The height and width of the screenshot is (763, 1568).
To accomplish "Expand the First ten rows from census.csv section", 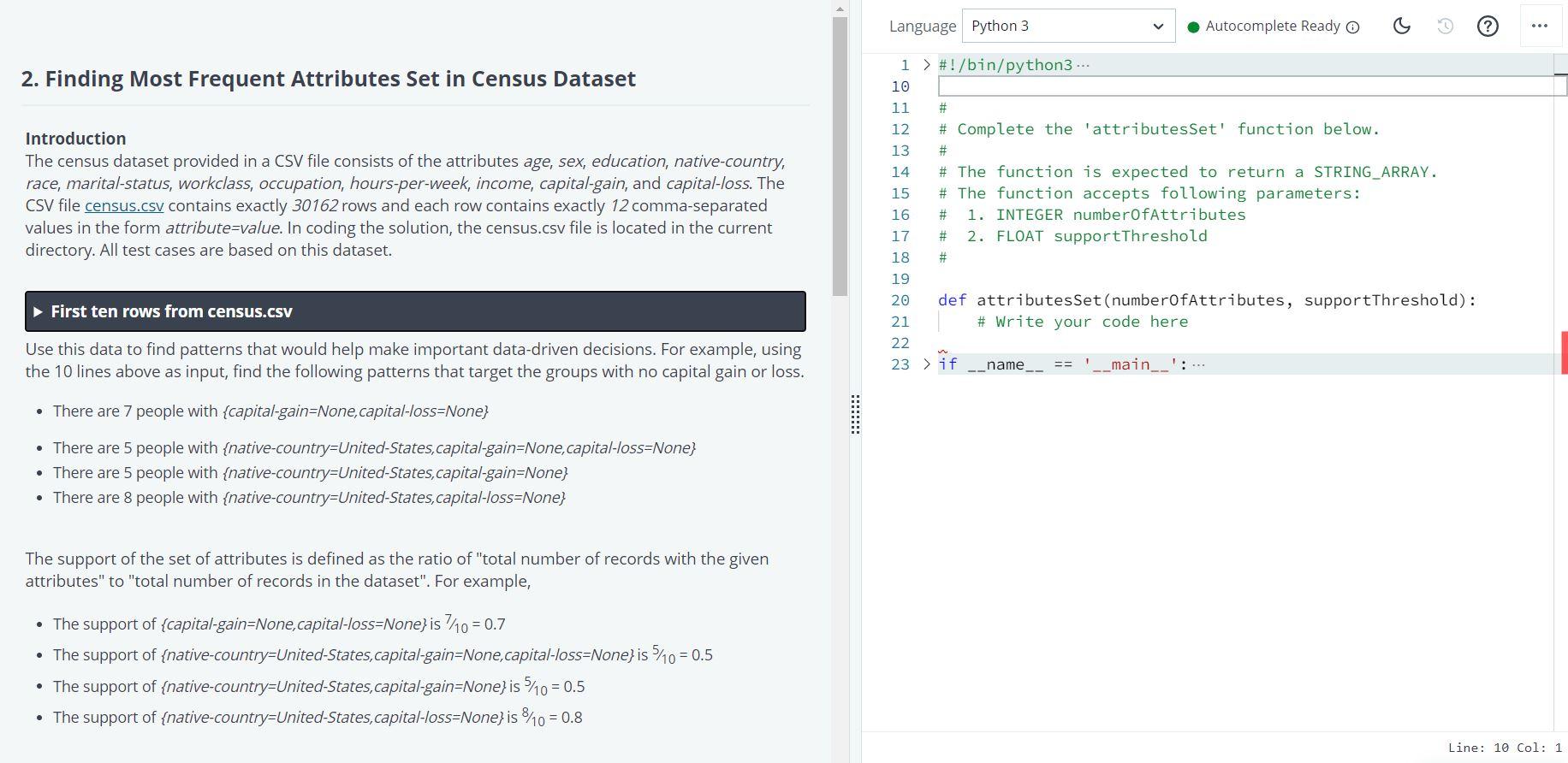I will [x=415, y=311].
